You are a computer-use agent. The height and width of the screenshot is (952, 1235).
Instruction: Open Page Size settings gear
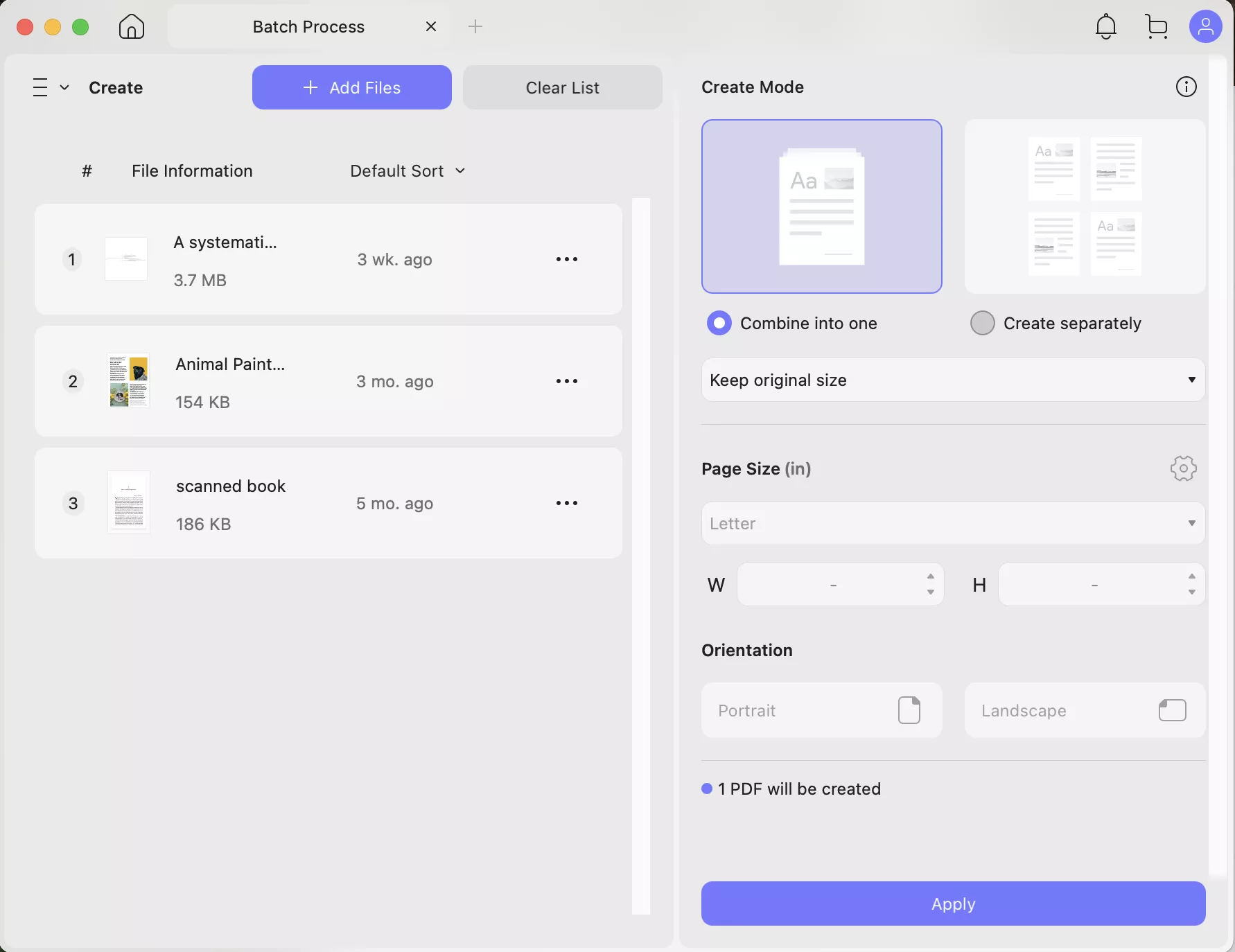pyautogui.click(x=1182, y=468)
